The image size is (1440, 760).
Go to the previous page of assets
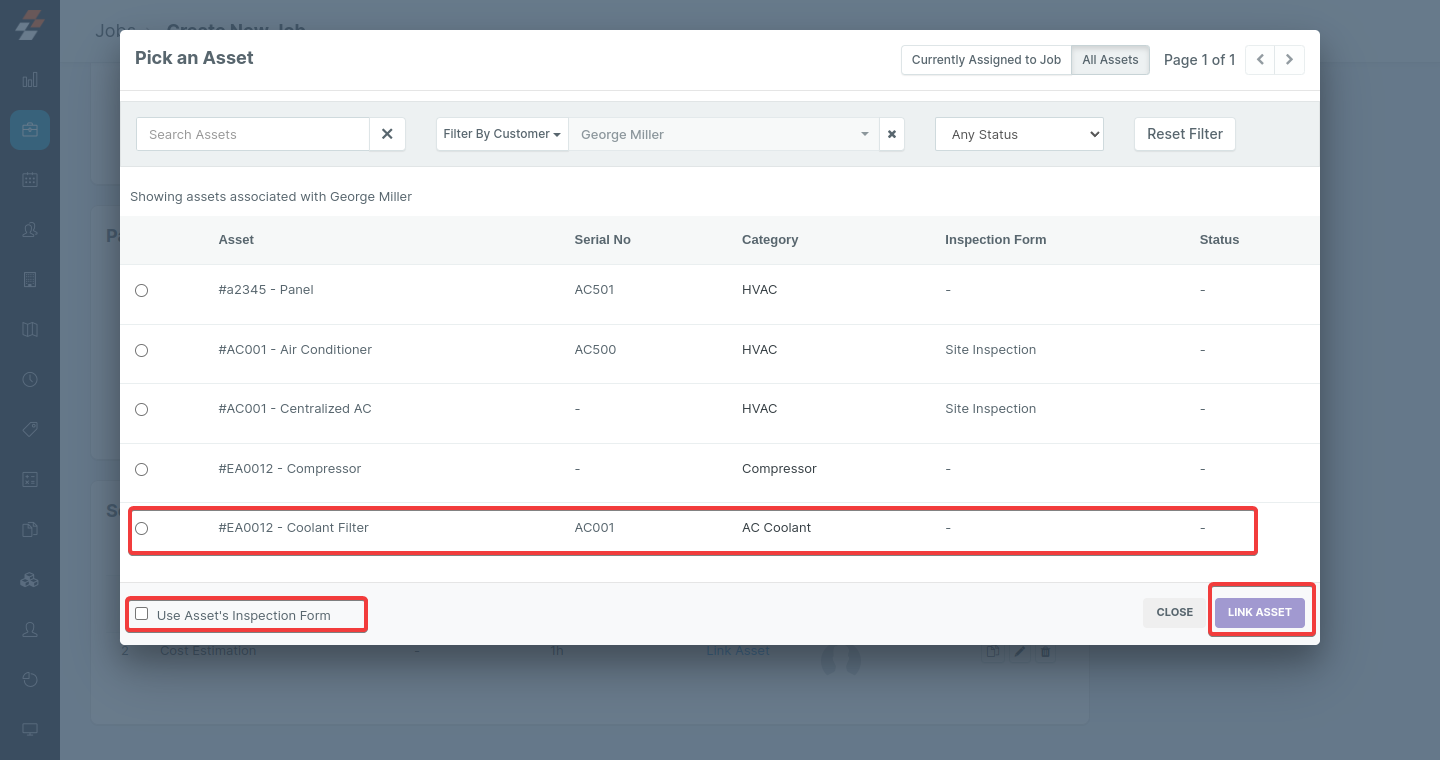click(1260, 60)
